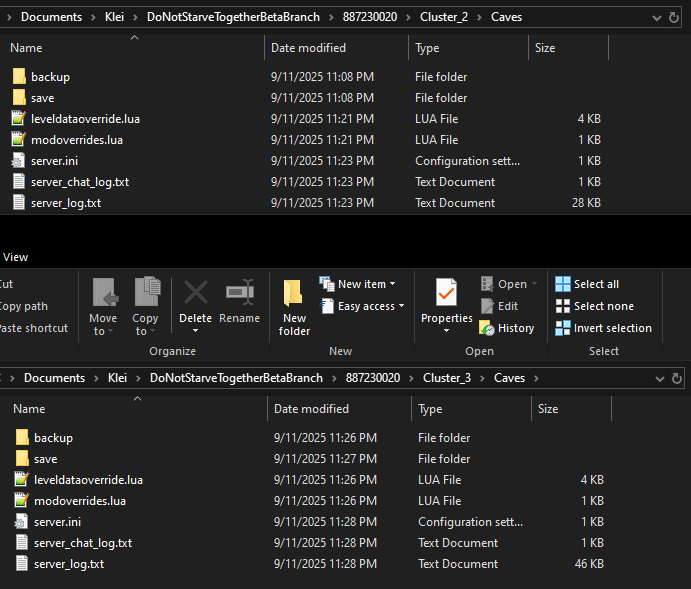691x589 pixels.
Task: Open the History option in the ribbon
Action: (507, 328)
